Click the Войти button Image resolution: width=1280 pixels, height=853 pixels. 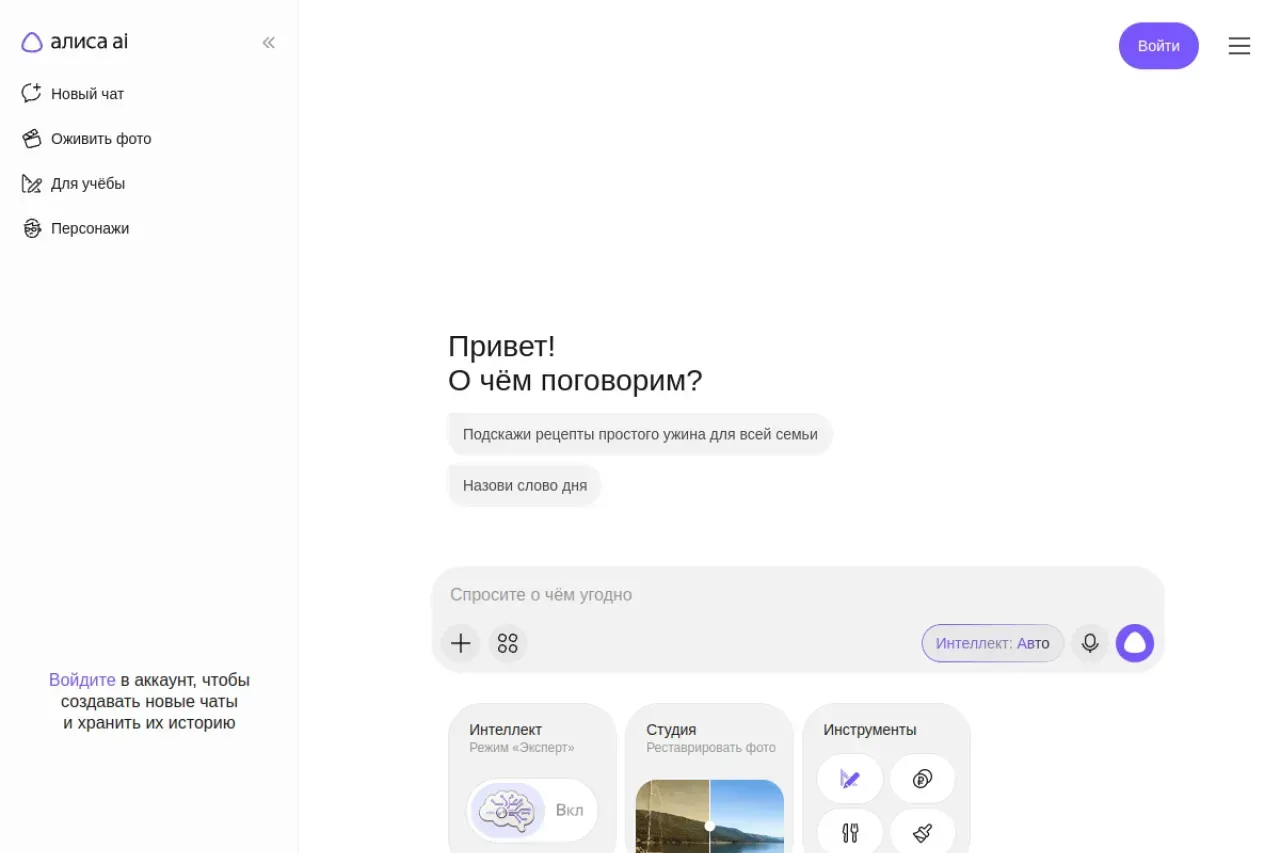pyautogui.click(x=1158, y=46)
